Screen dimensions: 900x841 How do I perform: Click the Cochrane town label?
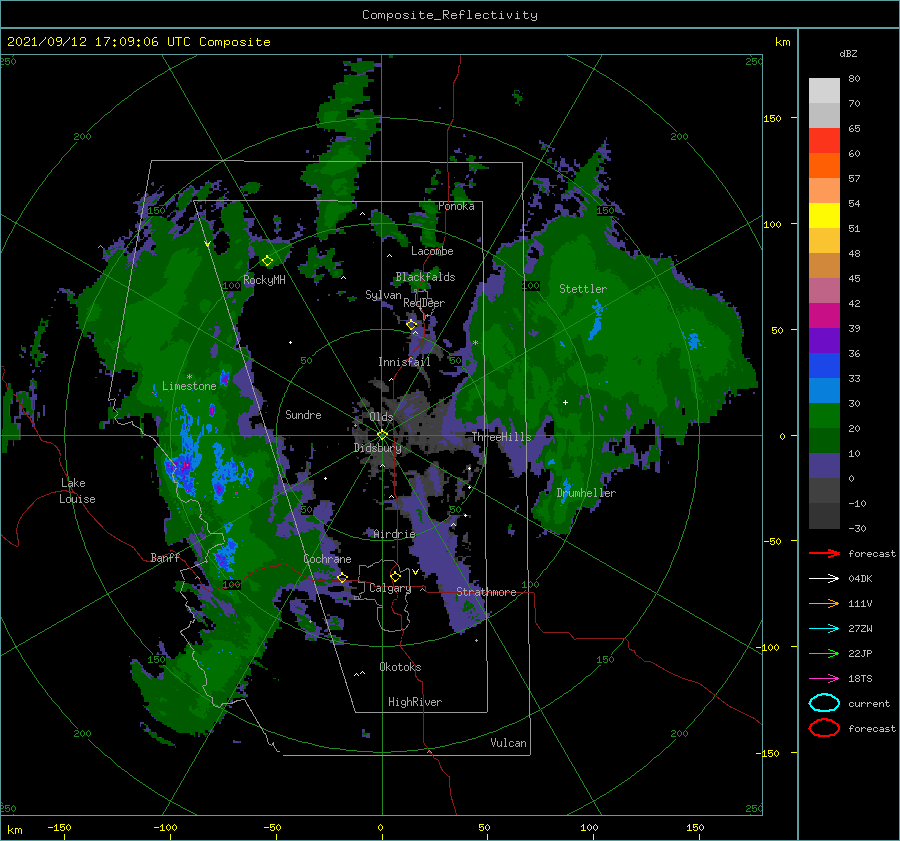327,559
